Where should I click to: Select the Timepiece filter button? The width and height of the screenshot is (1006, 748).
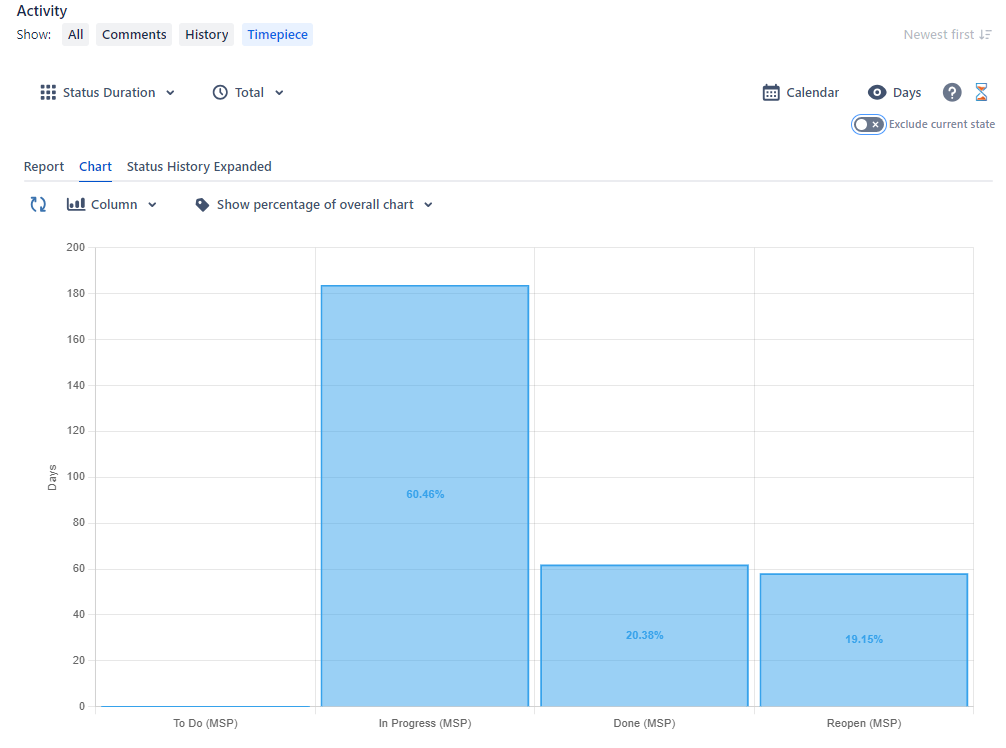(x=277, y=34)
